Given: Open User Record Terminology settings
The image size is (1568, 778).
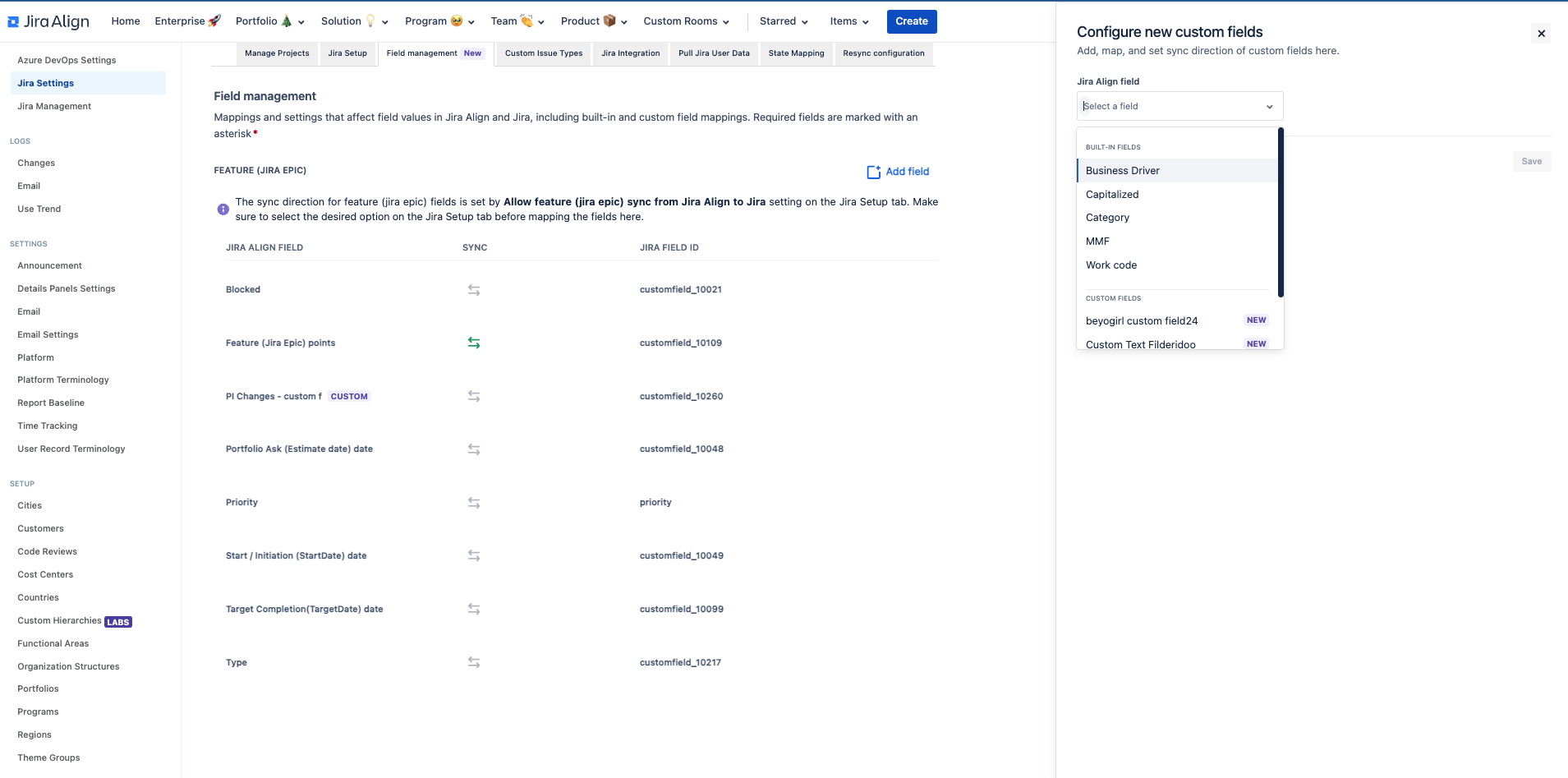Looking at the screenshot, I should coord(71,449).
